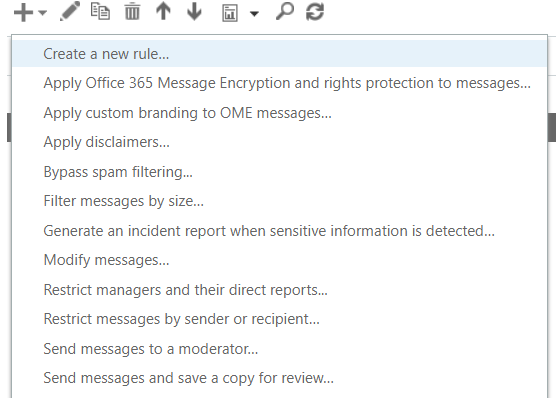Expand the report icon dropdown arrow
The width and height of the screenshot is (556, 398).
tap(254, 14)
